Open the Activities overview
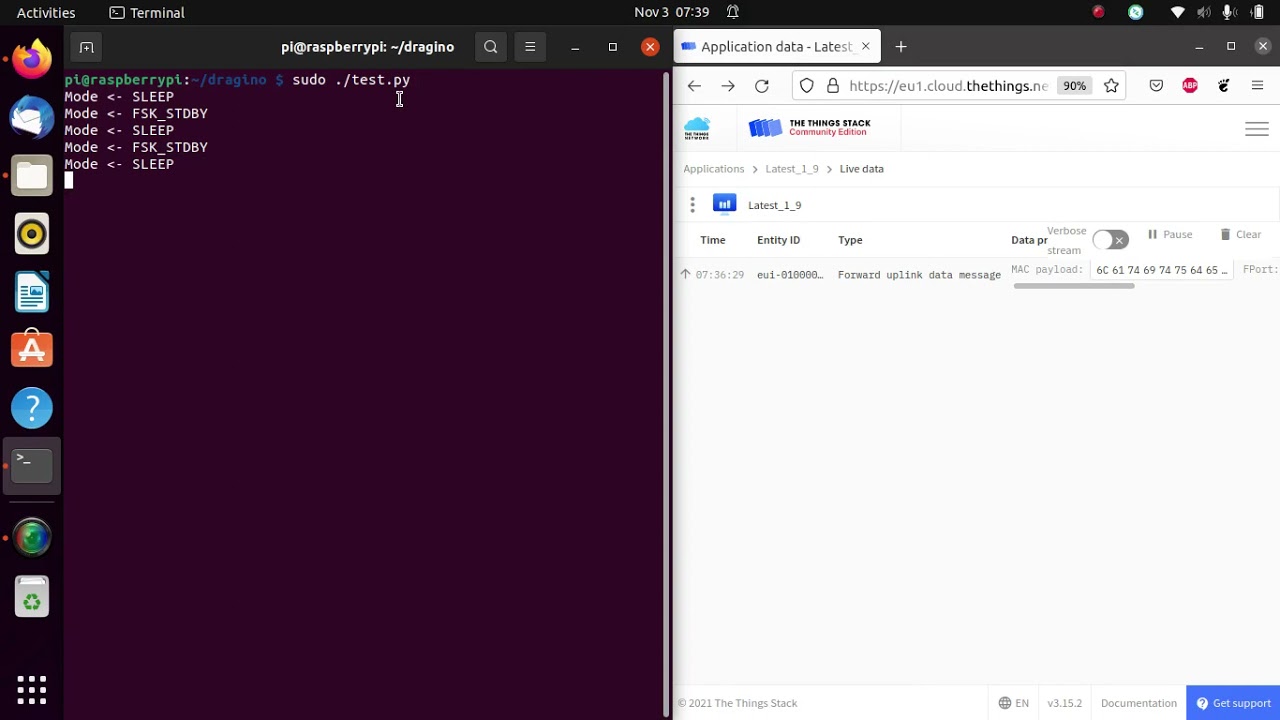This screenshot has height=720, width=1280. pyautogui.click(x=46, y=12)
